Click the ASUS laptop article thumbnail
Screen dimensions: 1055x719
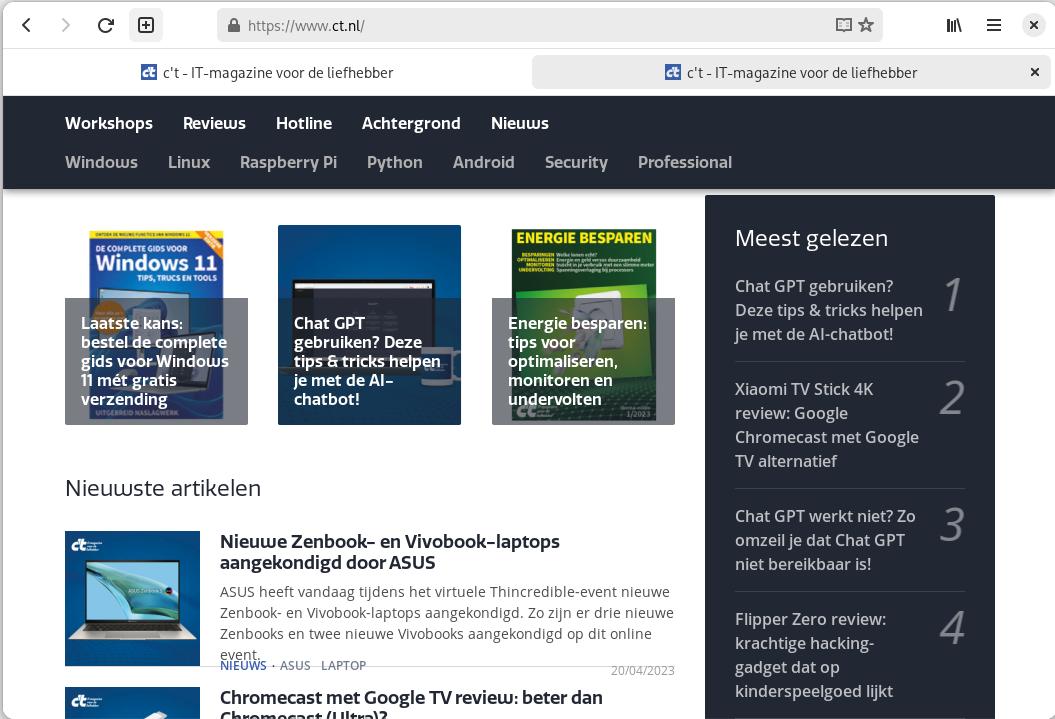tap(133, 599)
